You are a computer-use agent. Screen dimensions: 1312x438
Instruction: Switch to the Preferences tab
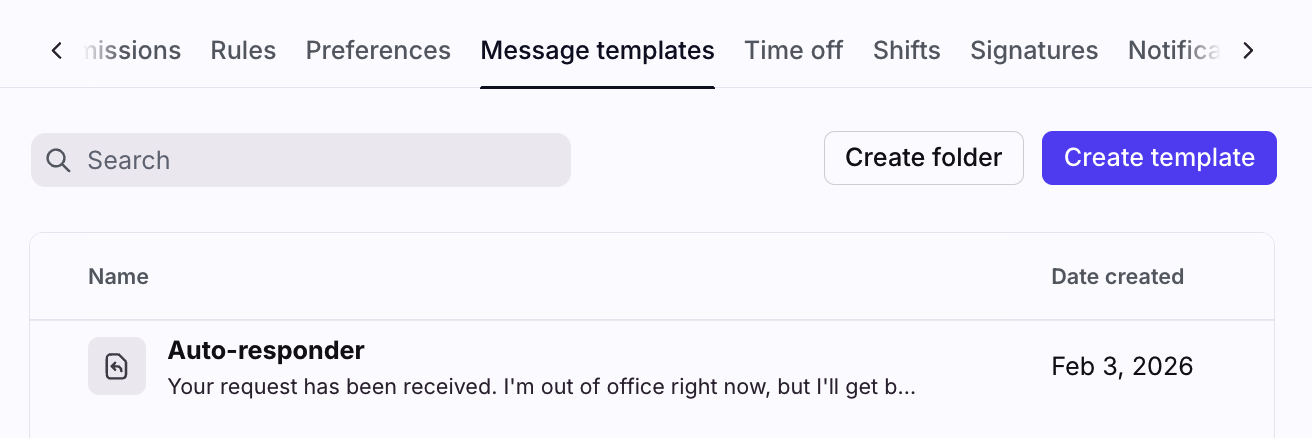pyautogui.click(x=378, y=50)
